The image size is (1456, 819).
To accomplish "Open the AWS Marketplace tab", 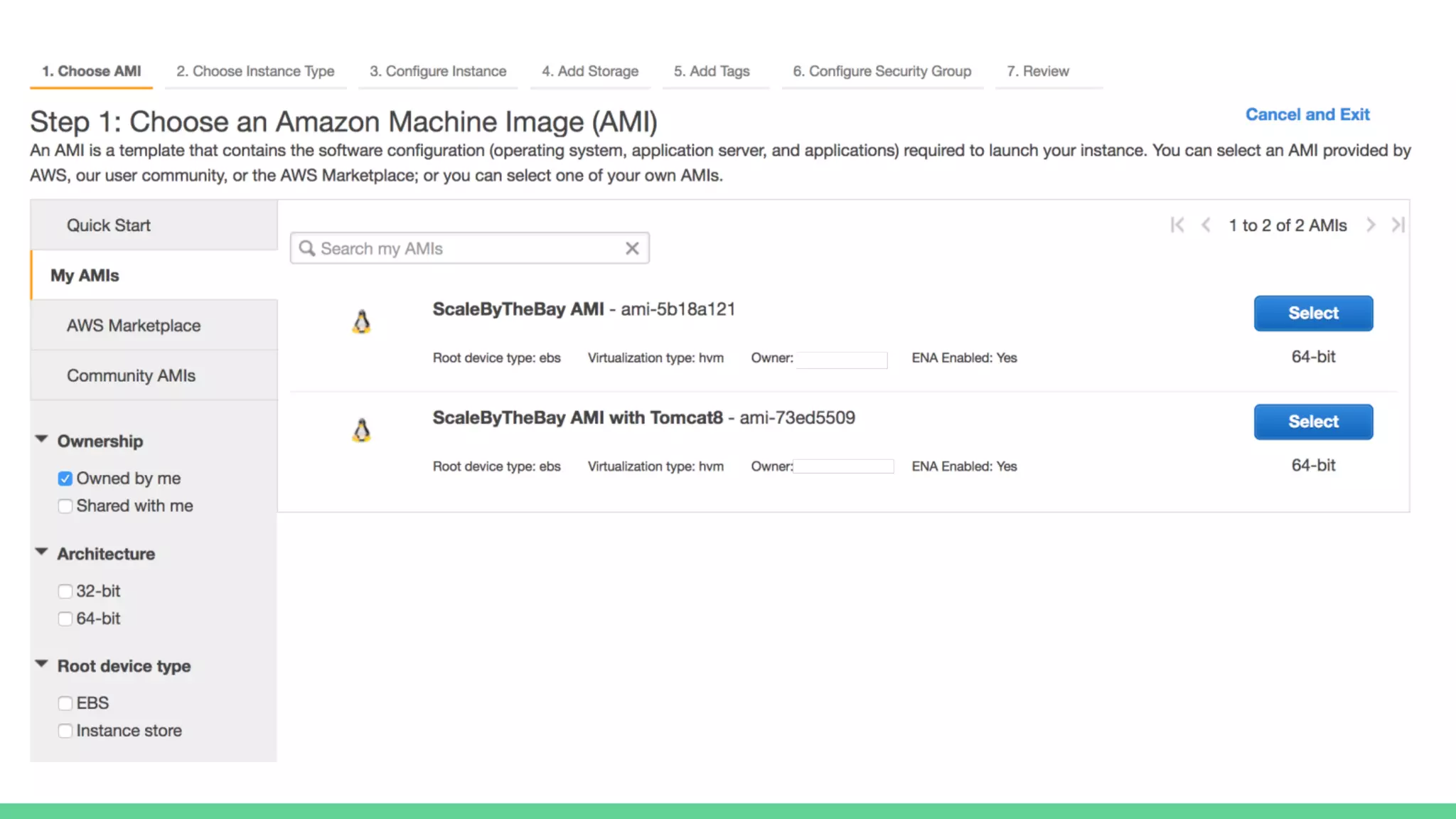I will point(134,326).
